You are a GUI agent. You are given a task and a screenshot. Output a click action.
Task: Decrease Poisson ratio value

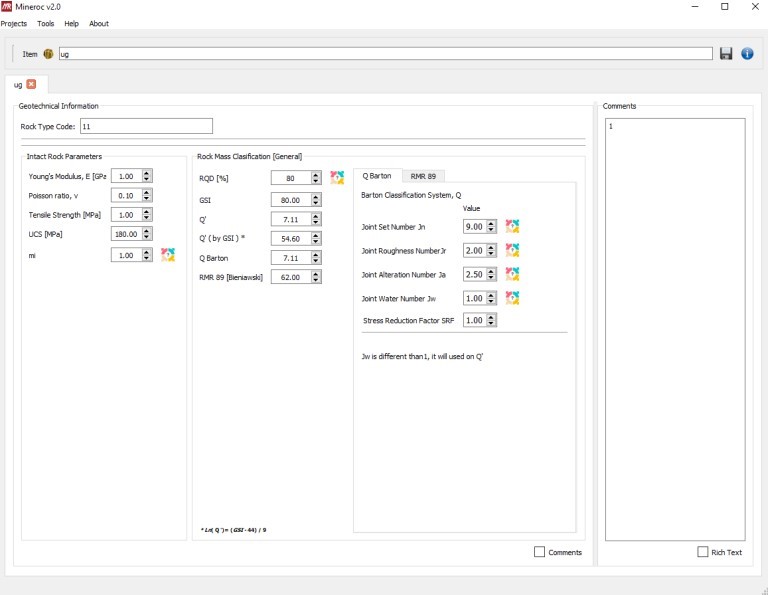point(146,199)
